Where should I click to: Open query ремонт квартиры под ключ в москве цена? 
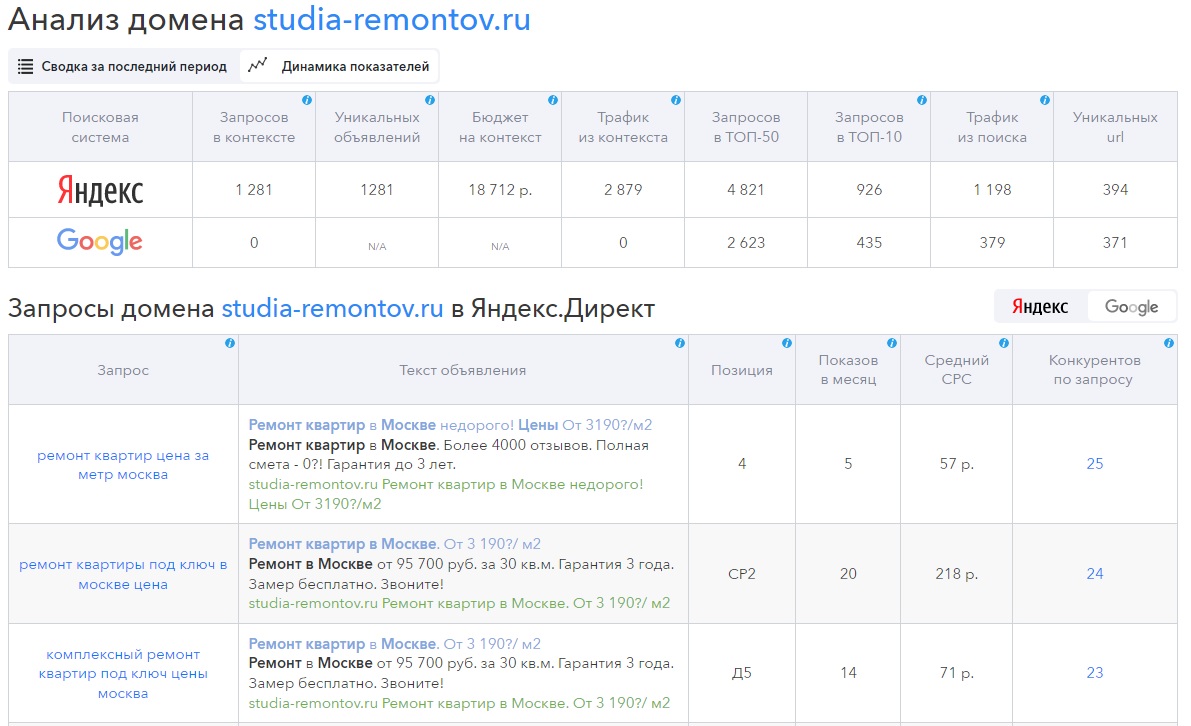coord(123,574)
